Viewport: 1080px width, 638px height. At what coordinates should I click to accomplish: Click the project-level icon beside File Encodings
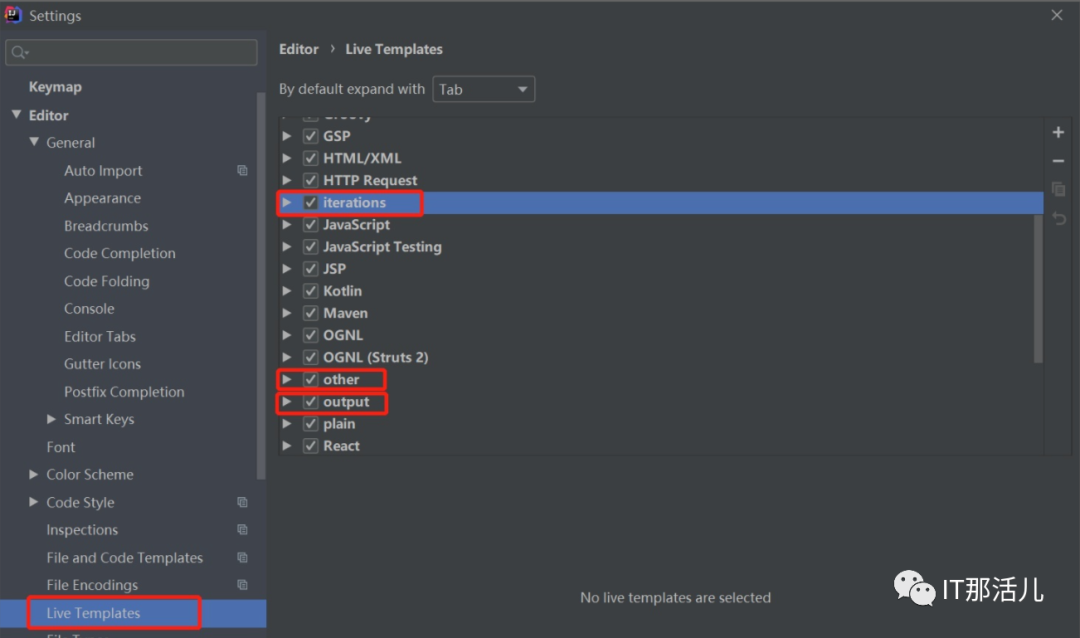pos(242,585)
